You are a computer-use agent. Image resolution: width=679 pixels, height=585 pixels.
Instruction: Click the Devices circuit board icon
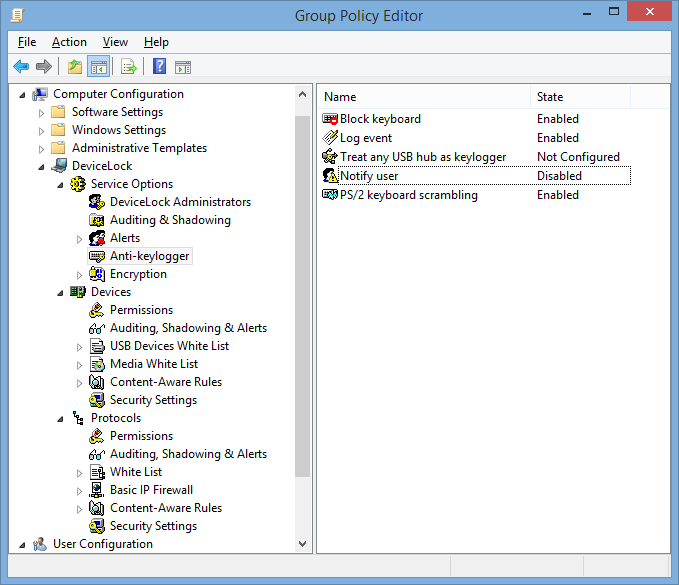click(x=78, y=292)
